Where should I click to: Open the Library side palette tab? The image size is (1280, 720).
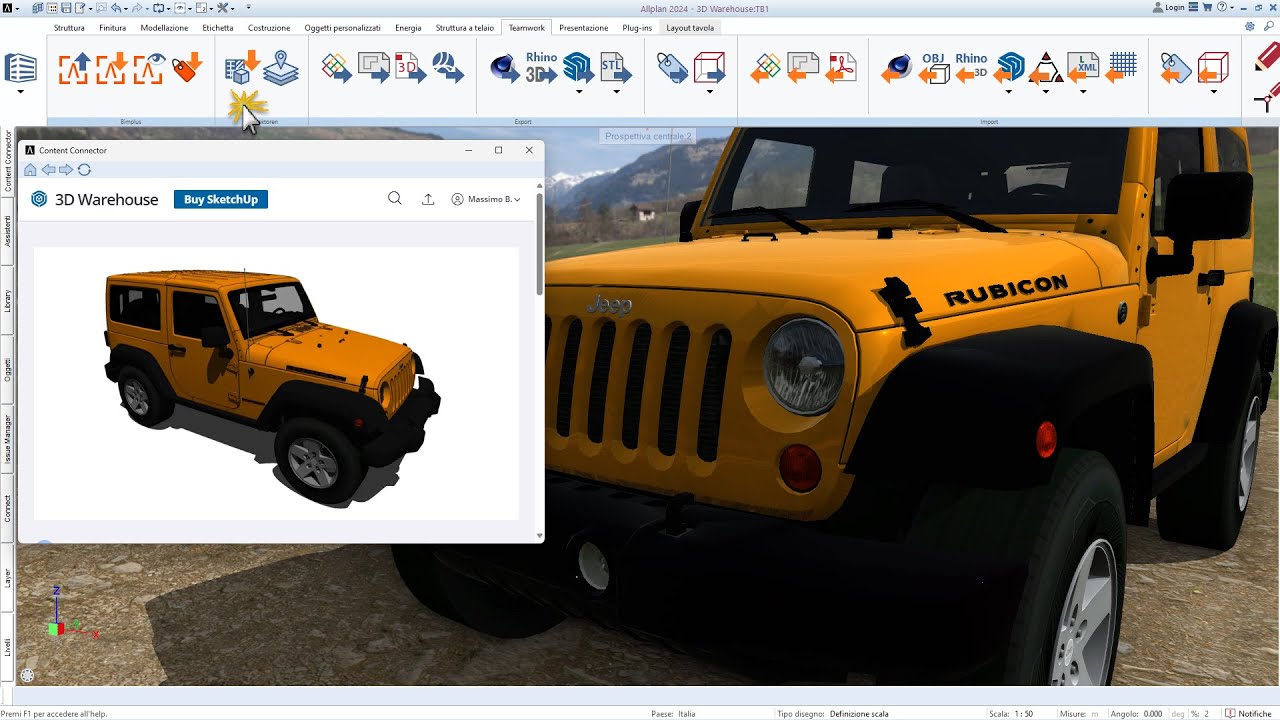[8, 301]
